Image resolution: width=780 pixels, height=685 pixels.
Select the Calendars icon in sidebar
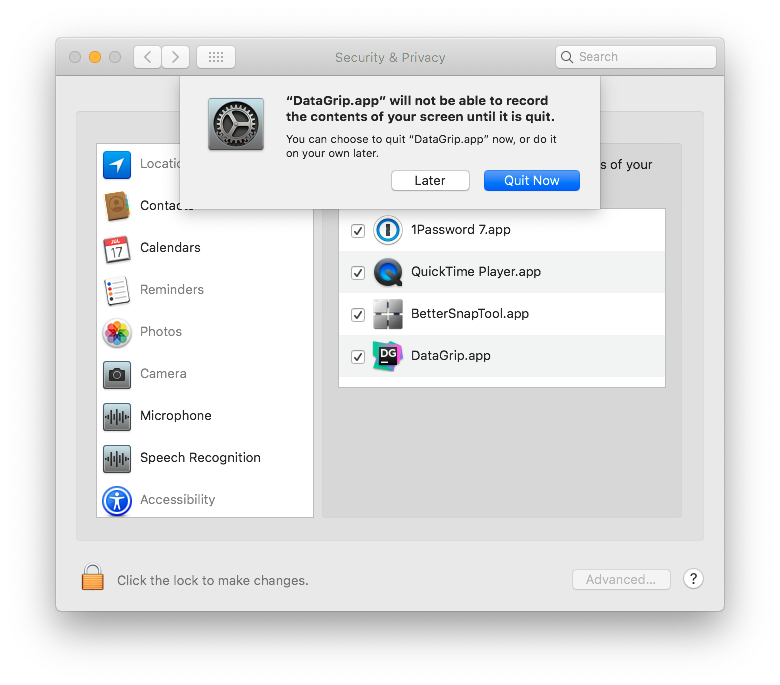coord(117,248)
